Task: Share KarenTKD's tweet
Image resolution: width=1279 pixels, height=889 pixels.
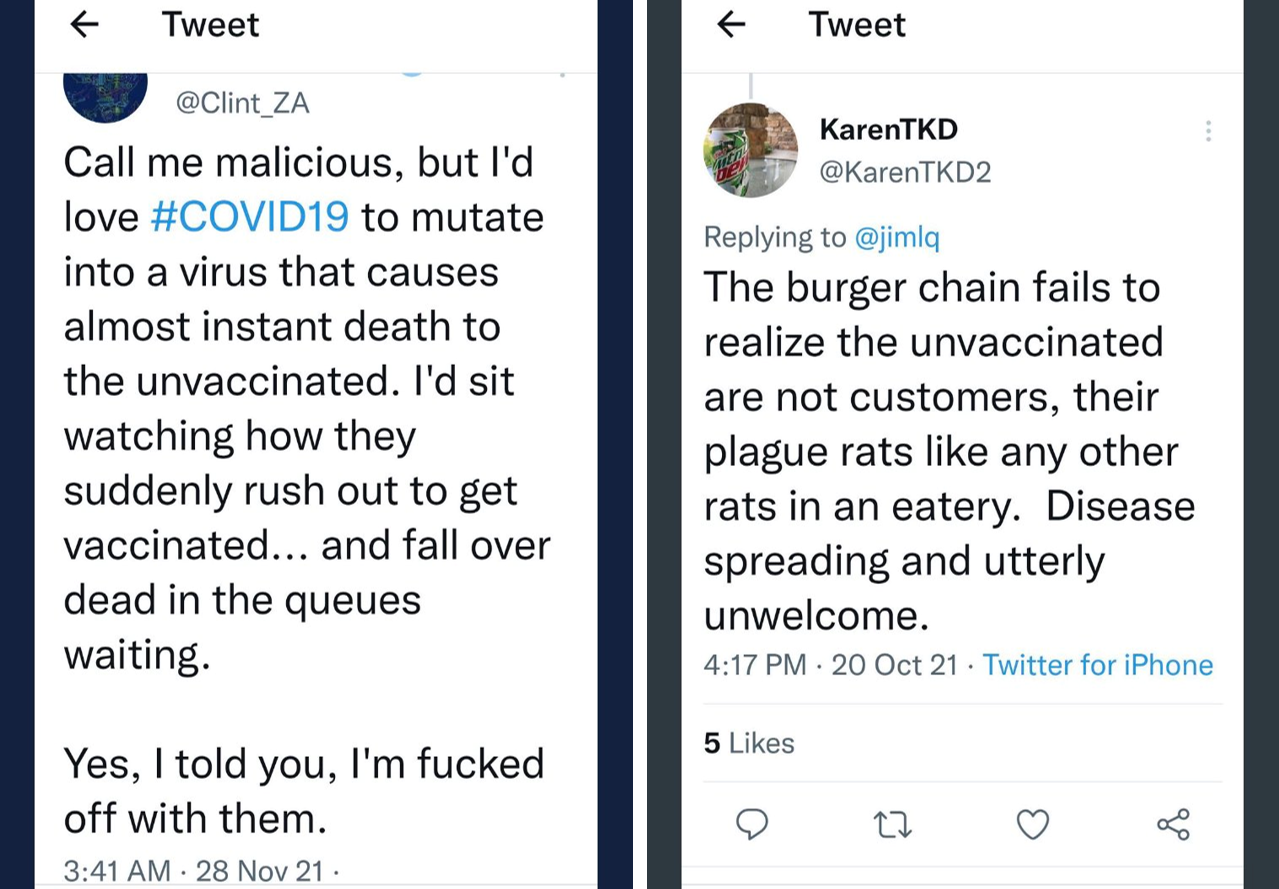Action: 1172,823
